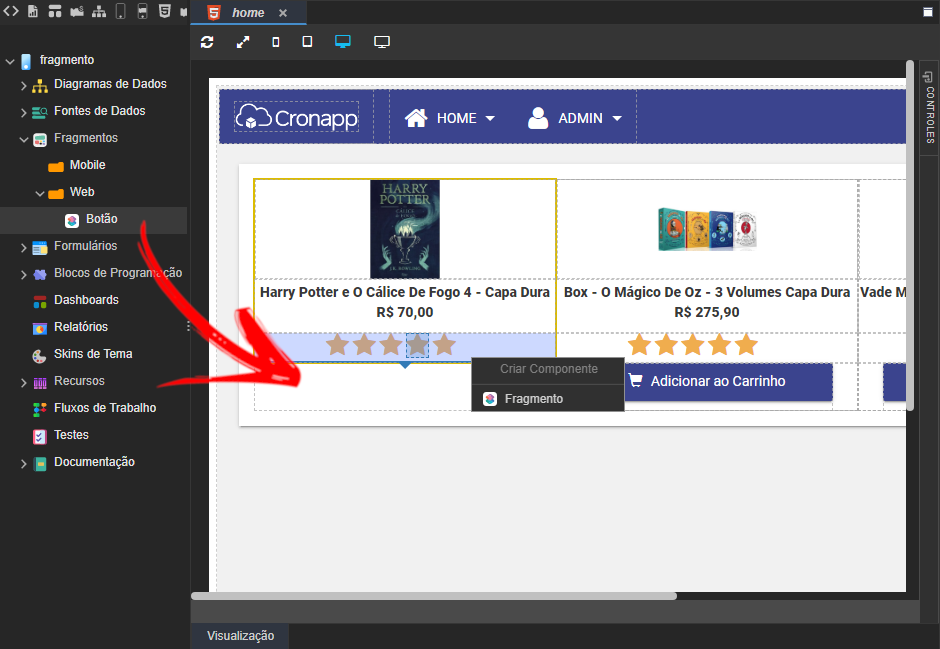Screen dimensions: 940x649
Task: Click the mobile phone icon in top toolbar
Action: pyautogui.click(x=120, y=11)
